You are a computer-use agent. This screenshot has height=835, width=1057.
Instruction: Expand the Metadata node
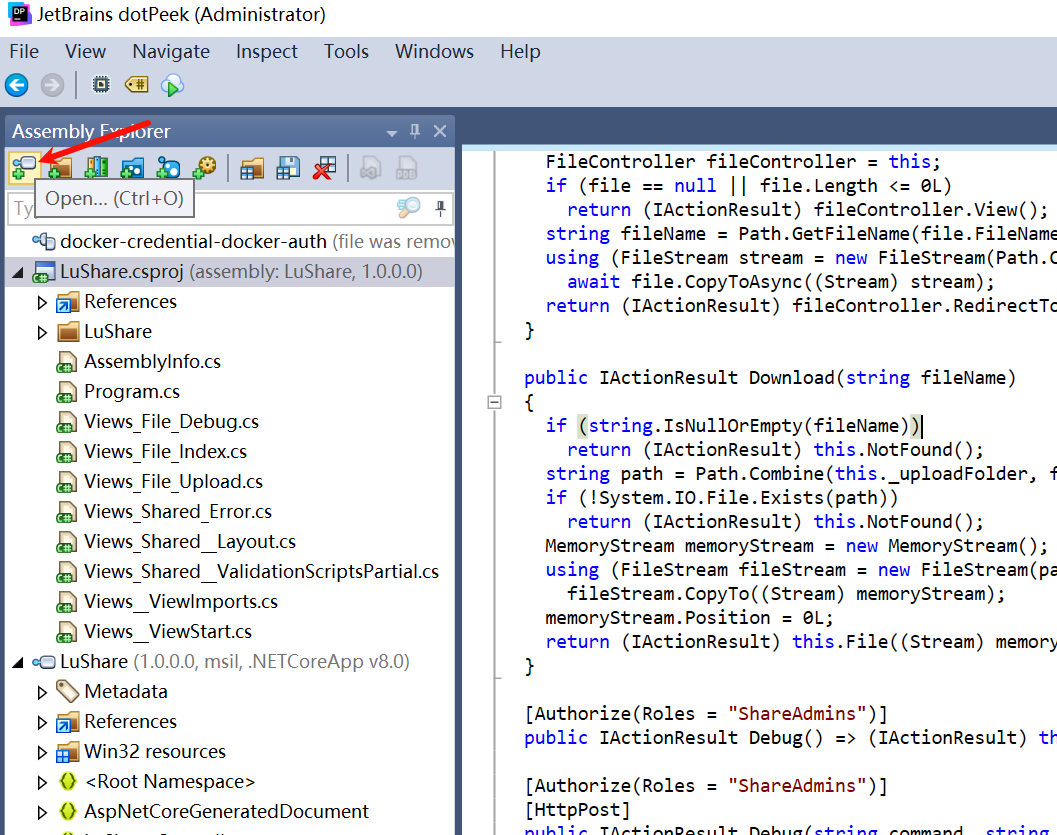click(x=42, y=692)
